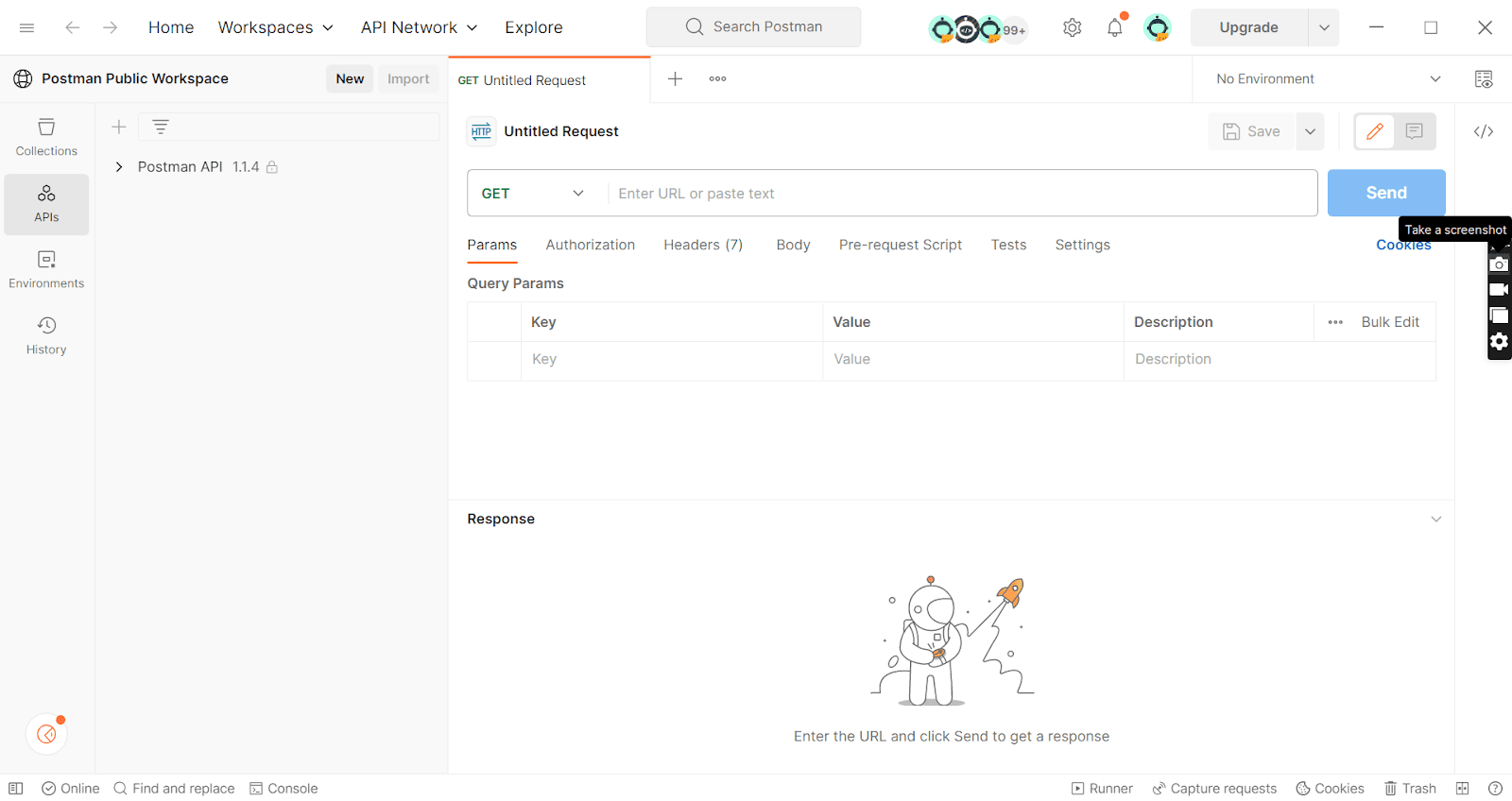Open Runner in status bar
The width and height of the screenshot is (1512, 801).
click(1102, 789)
